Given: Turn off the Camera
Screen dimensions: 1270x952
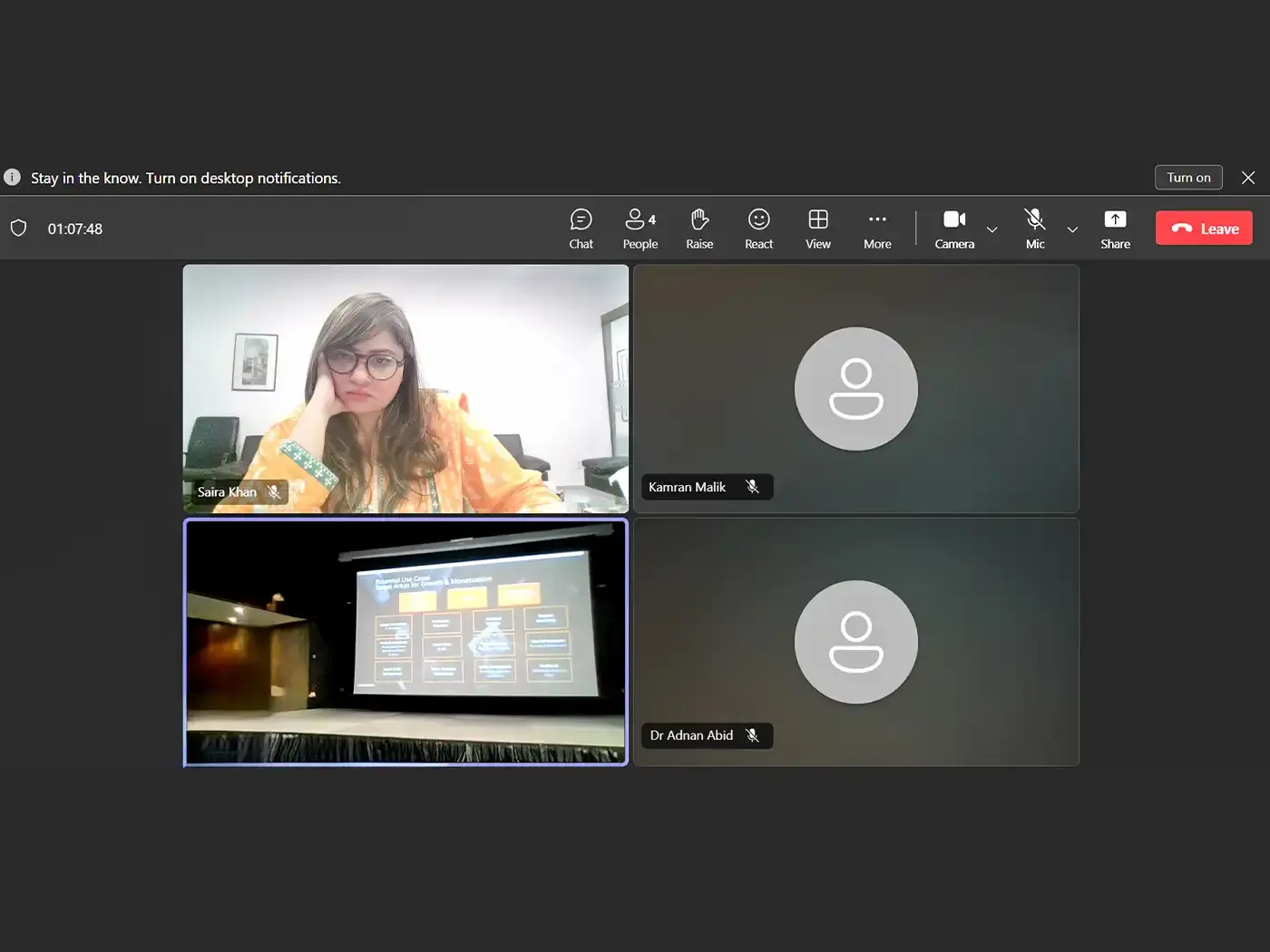Looking at the screenshot, I should pos(954,228).
